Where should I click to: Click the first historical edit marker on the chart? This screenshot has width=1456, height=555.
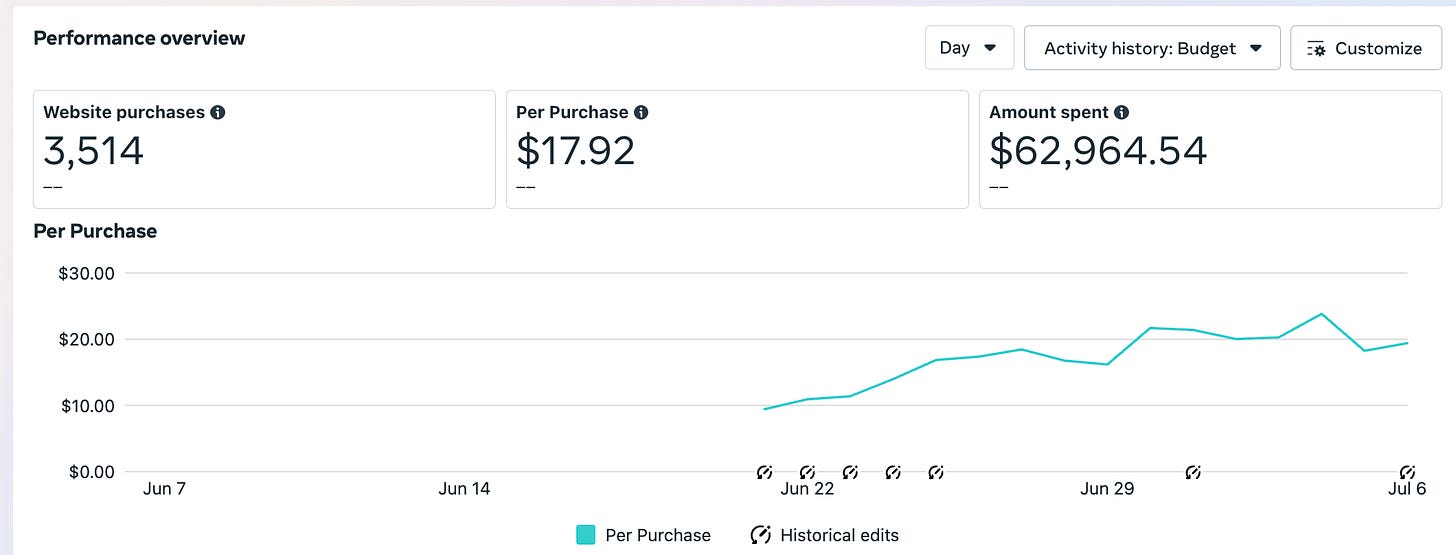(x=764, y=472)
